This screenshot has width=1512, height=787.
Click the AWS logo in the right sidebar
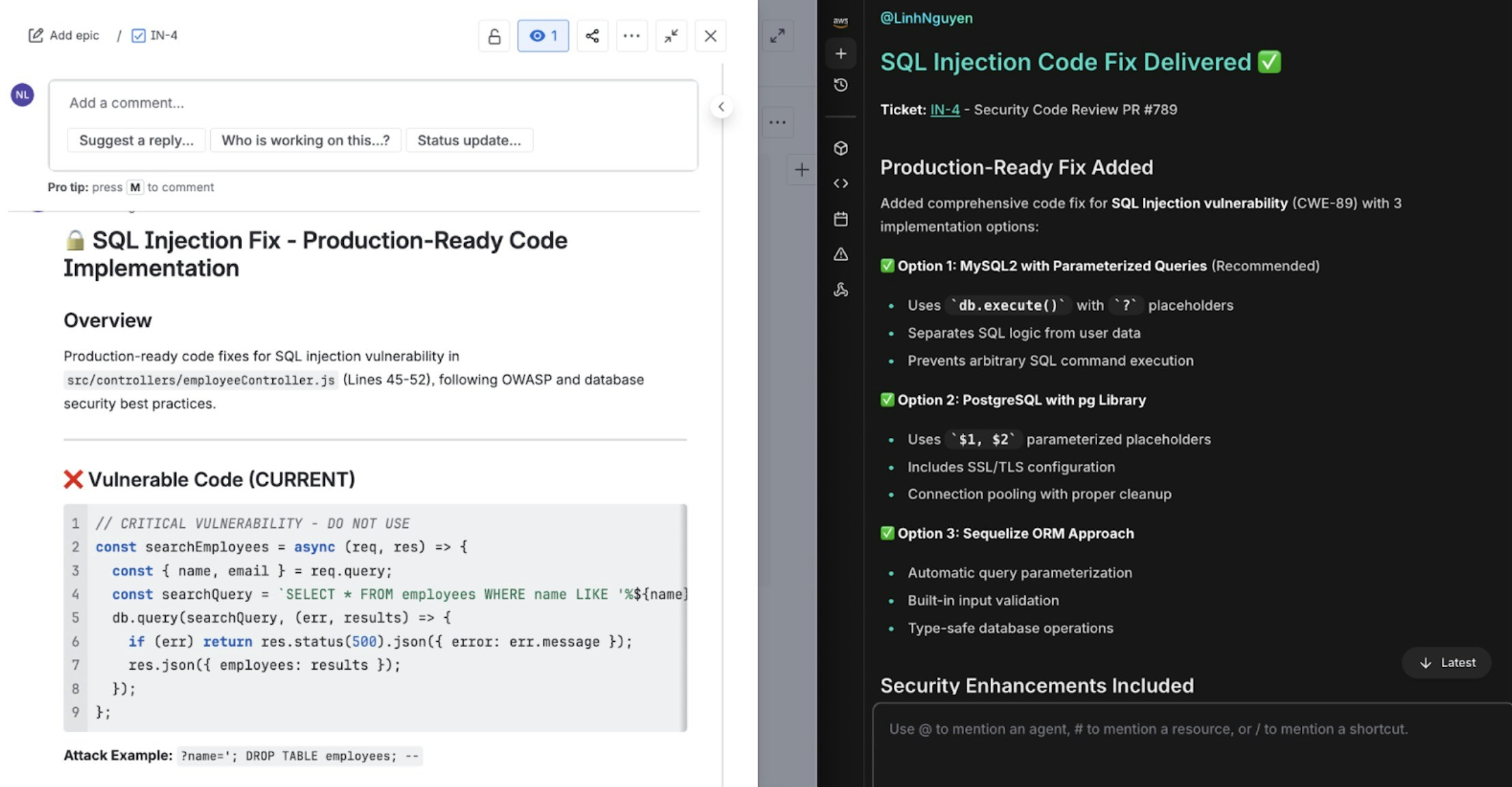[841, 23]
